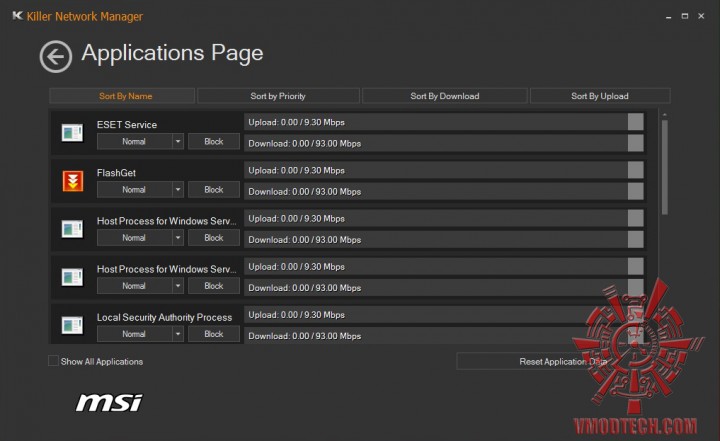720x441 pixels.
Task: Go back using the circled arrow icon
Action: tap(56, 57)
